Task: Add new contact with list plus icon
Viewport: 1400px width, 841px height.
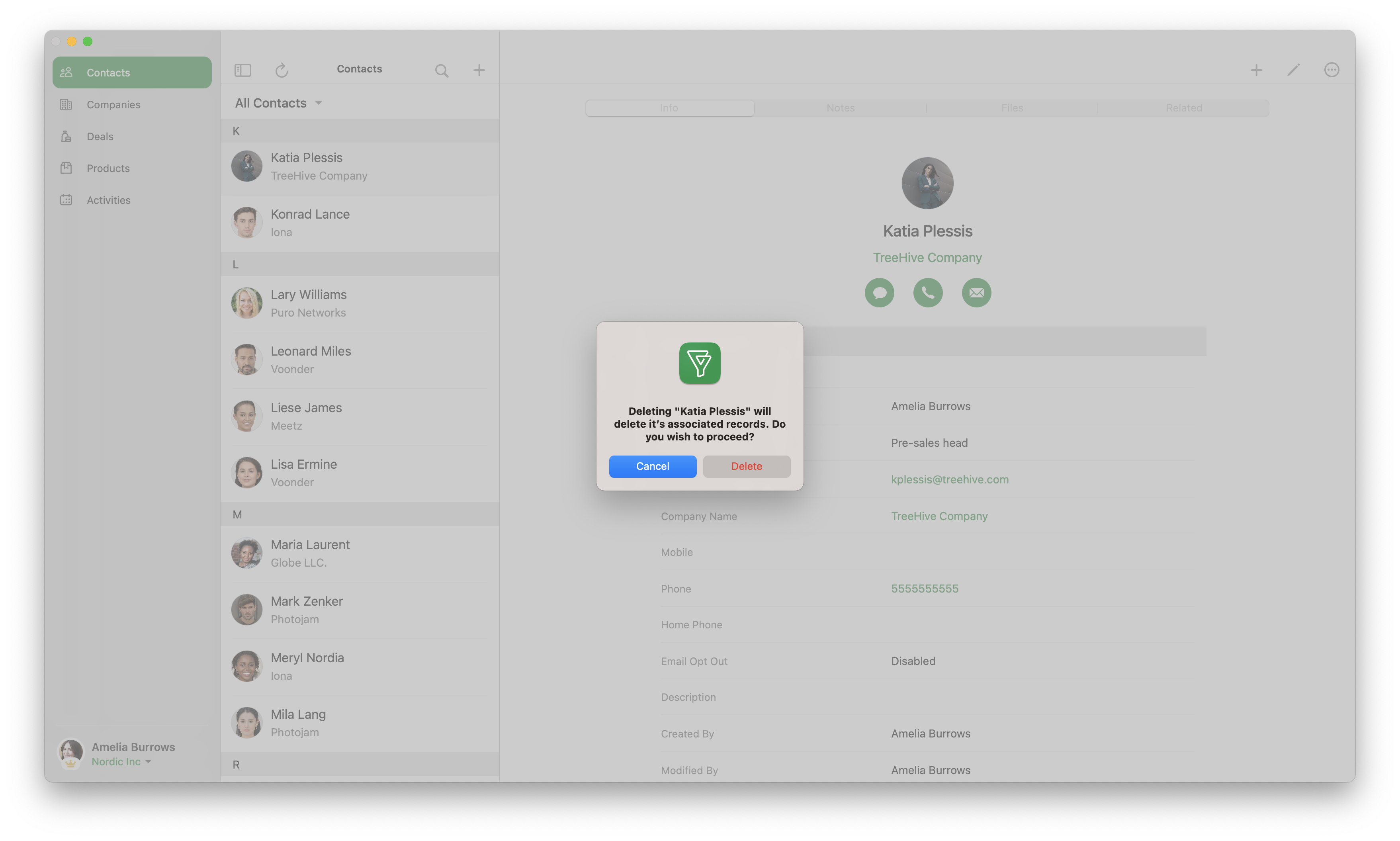Action: click(x=479, y=70)
